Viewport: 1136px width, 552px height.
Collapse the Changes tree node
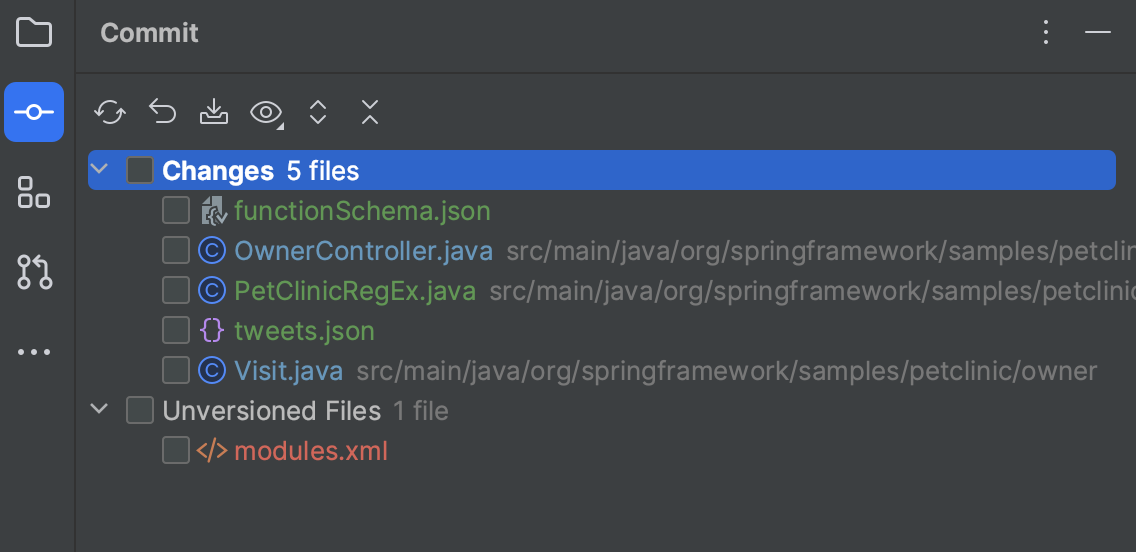click(x=99, y=170)
